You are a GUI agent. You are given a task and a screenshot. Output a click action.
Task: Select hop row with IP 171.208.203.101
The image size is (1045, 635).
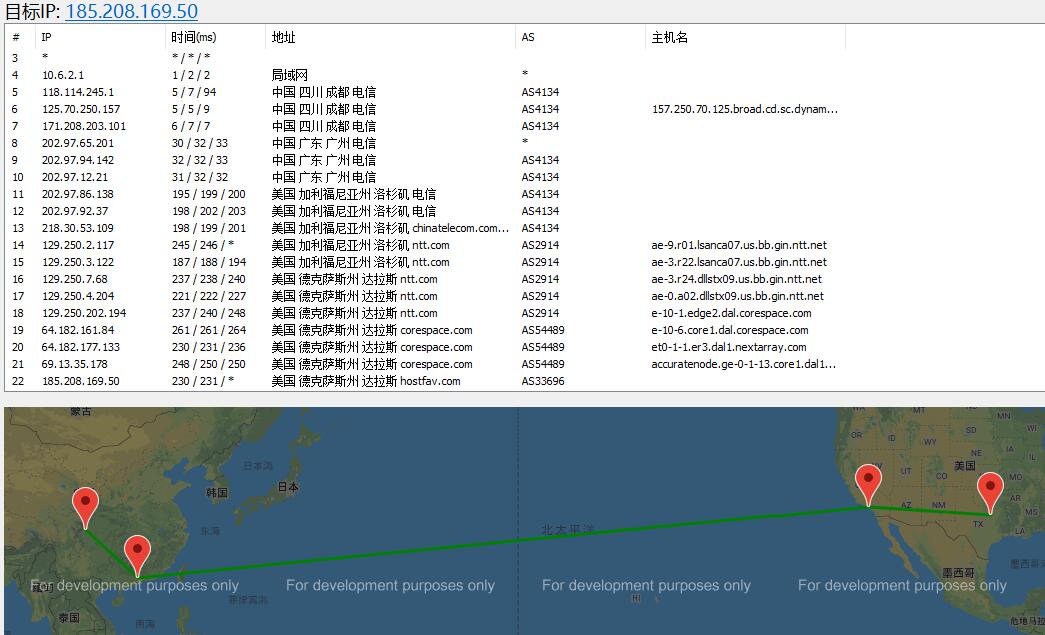(524, 126)
